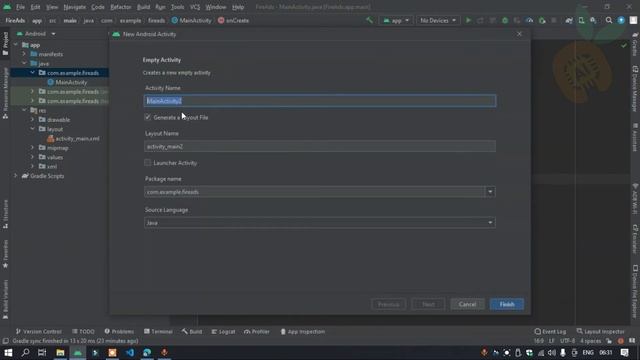Expand the values folder
640x360 pixels.
(32, 157)
